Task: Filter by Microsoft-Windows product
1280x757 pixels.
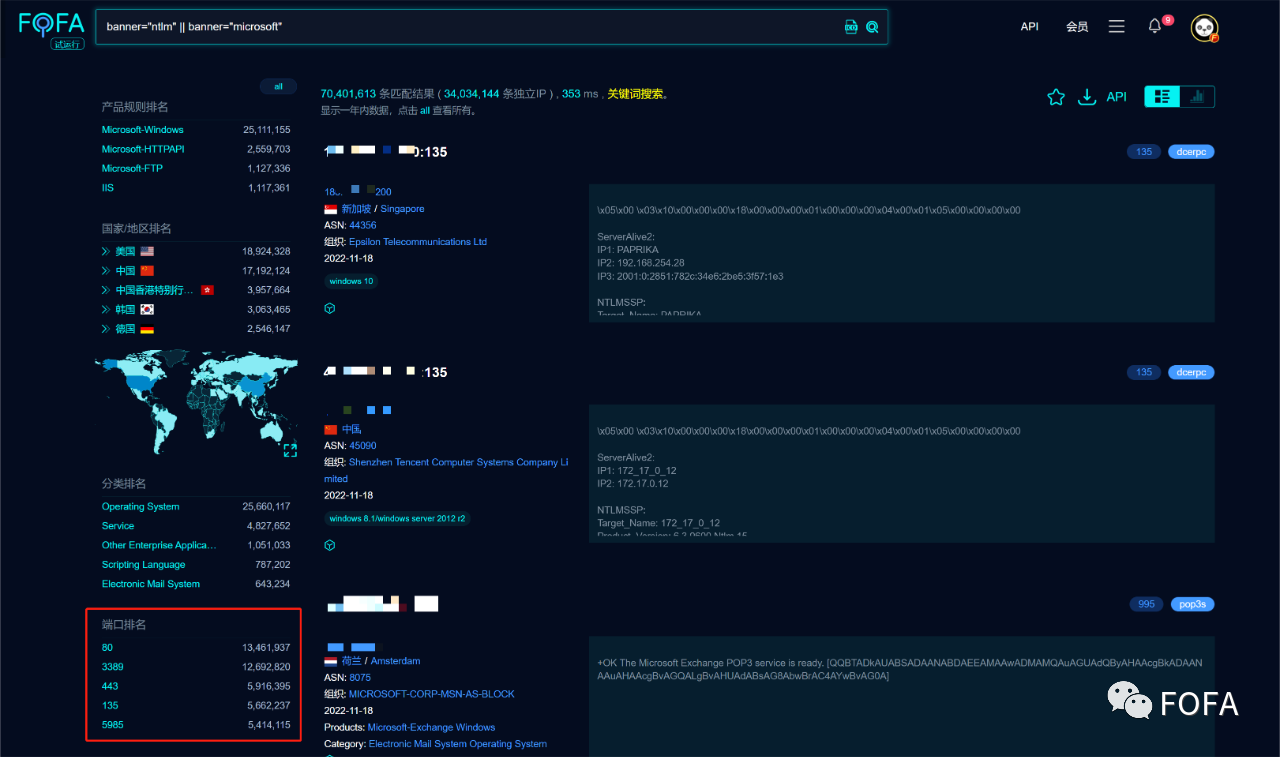Action: pyautogui.click(x=143, y=130)
